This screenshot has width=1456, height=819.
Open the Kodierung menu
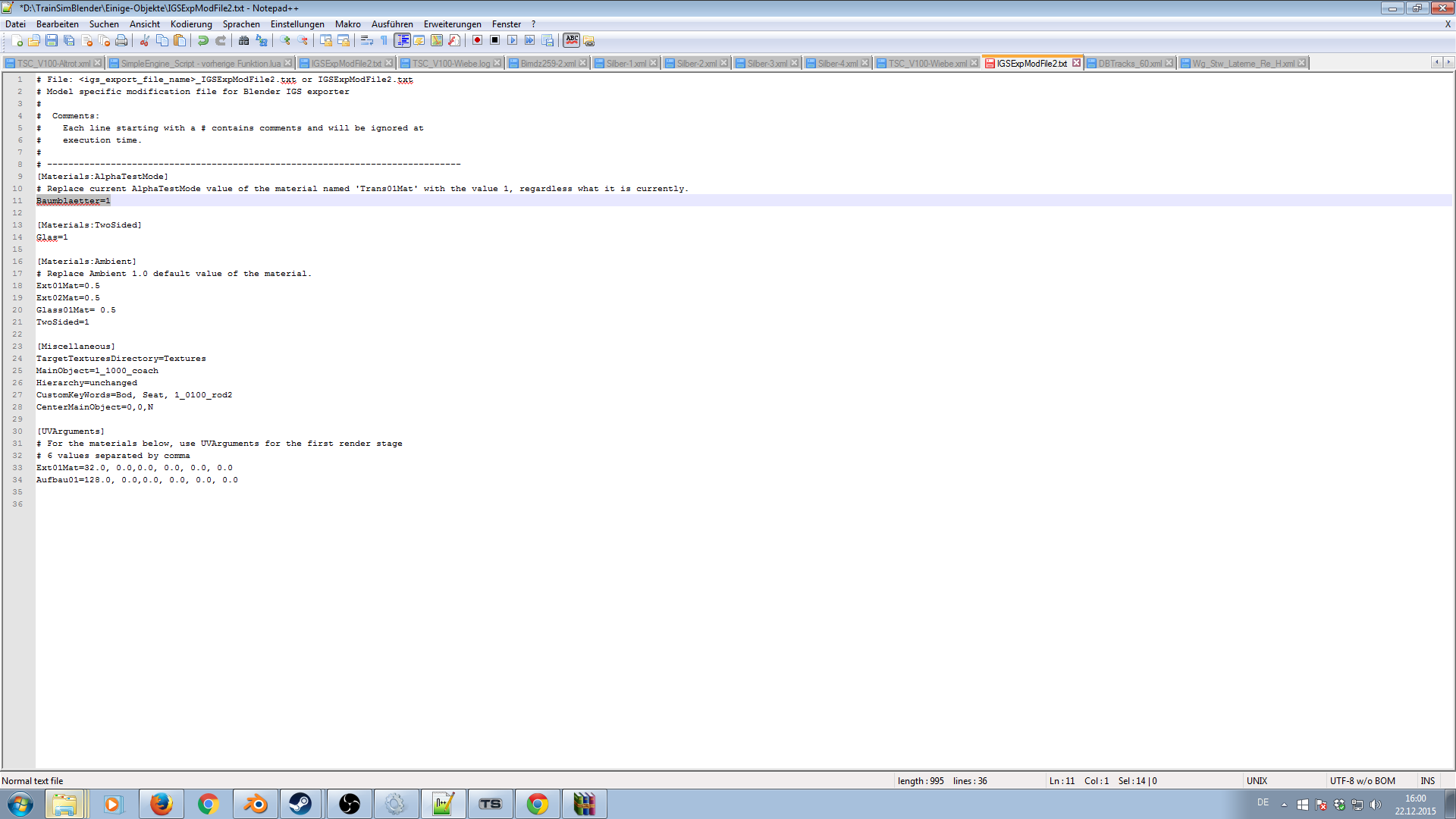191,24
